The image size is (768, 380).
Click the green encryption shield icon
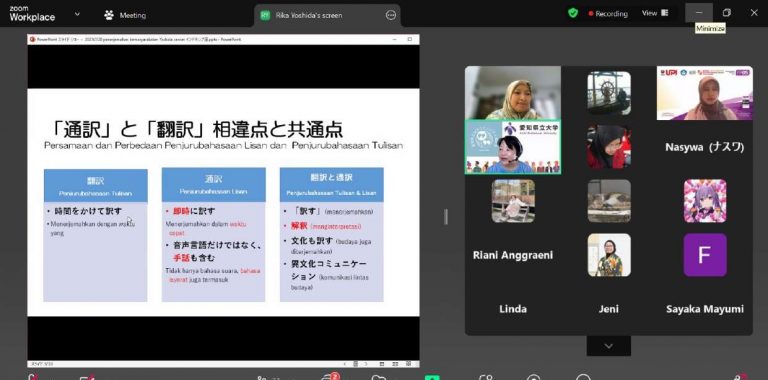click(573, 13)
